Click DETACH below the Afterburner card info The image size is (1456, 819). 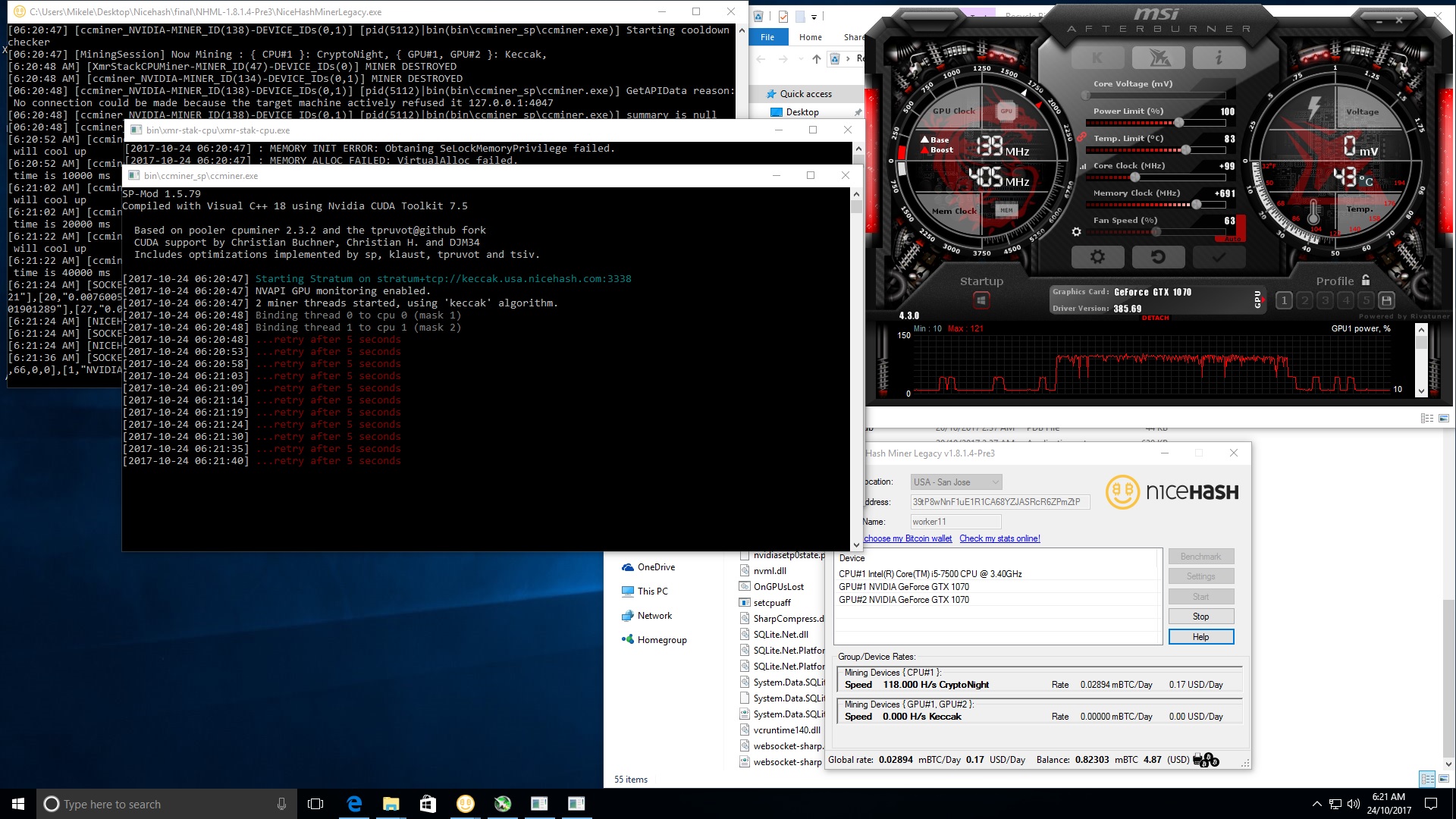[1155, 318]
